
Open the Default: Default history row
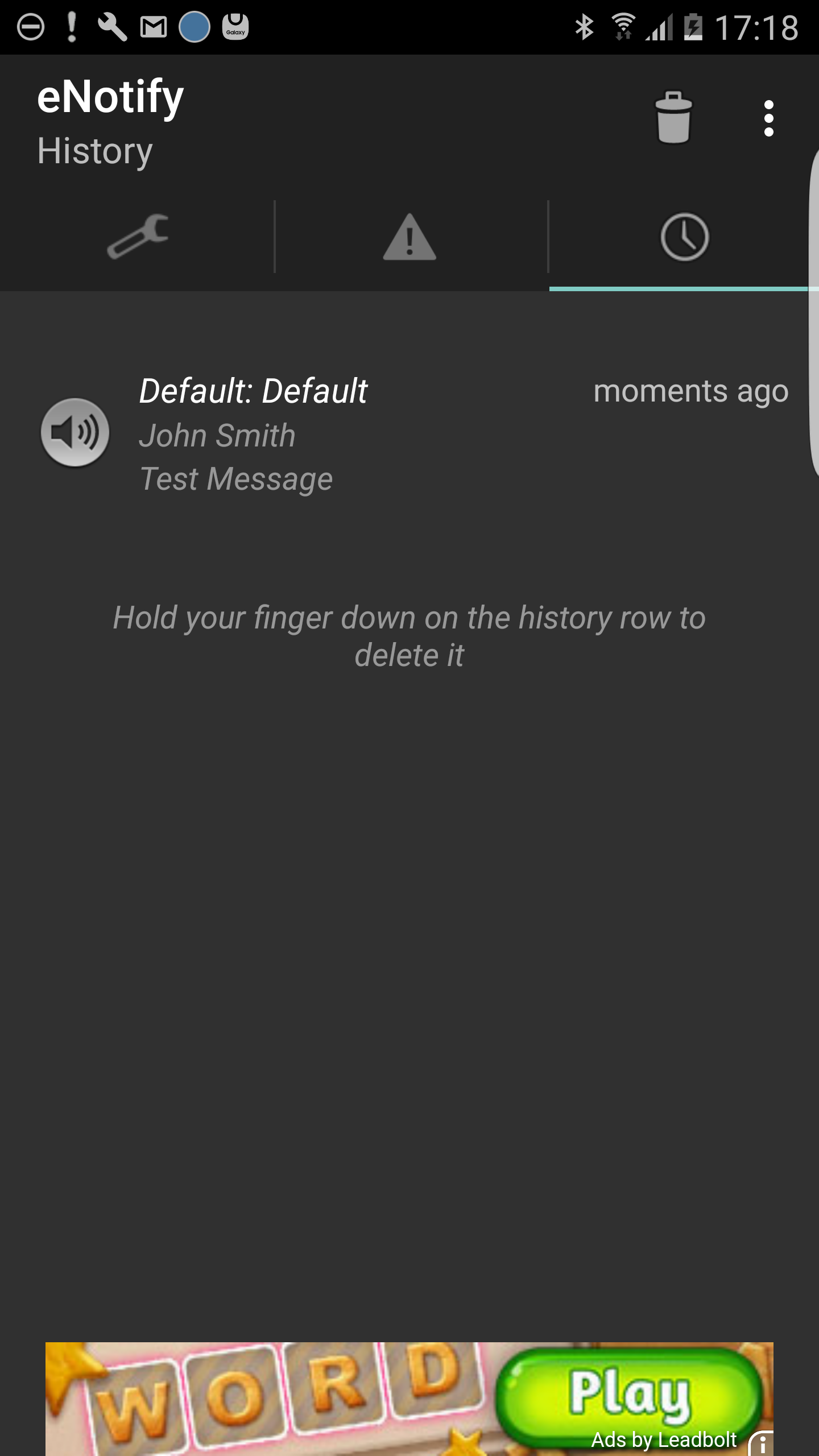pos(409,435)
